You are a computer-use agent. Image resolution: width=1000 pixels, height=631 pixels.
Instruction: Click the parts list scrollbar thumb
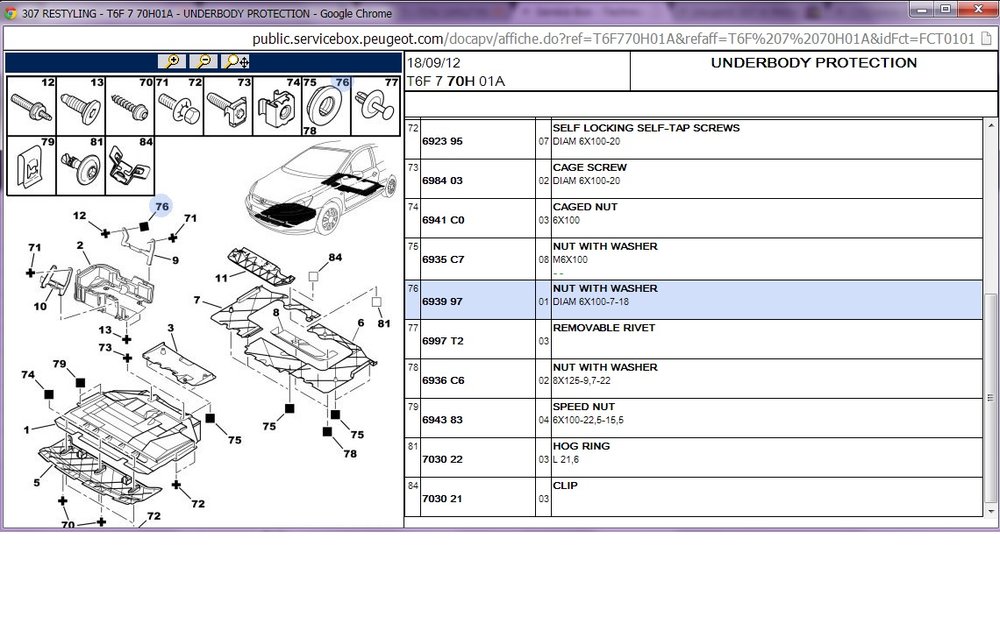pyautogui.click(x=990, y=397)
